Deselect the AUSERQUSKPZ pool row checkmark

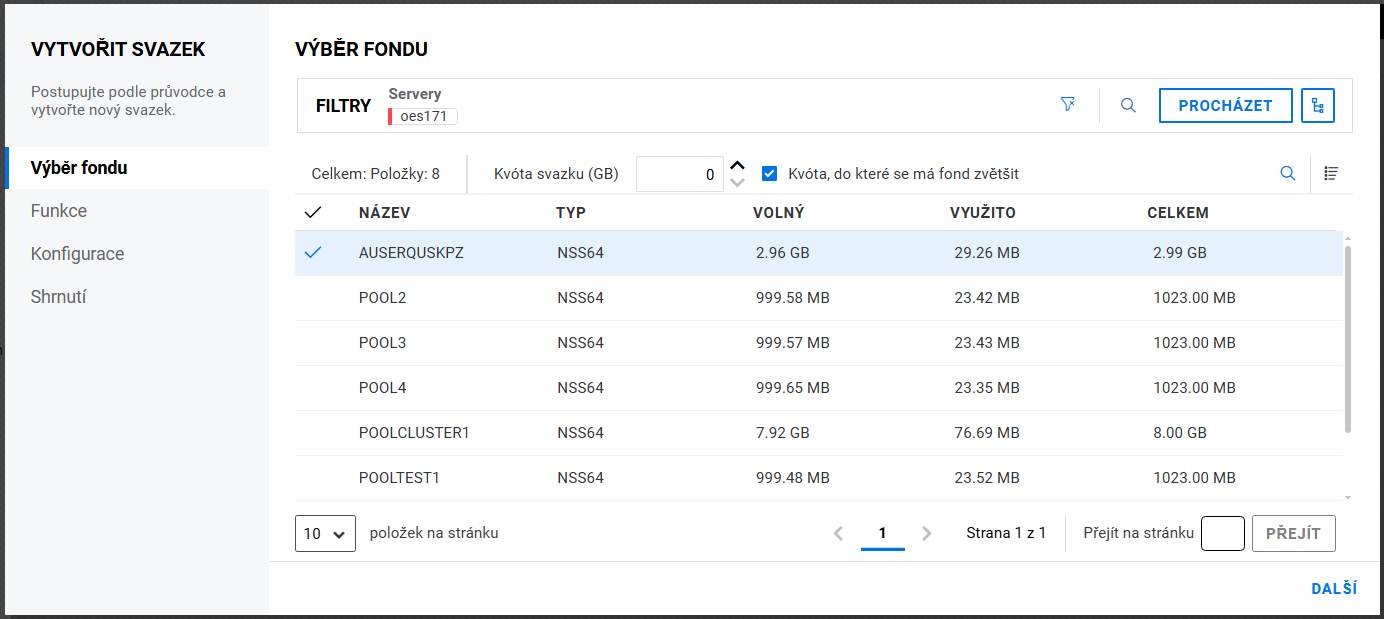tap(313, 253)
